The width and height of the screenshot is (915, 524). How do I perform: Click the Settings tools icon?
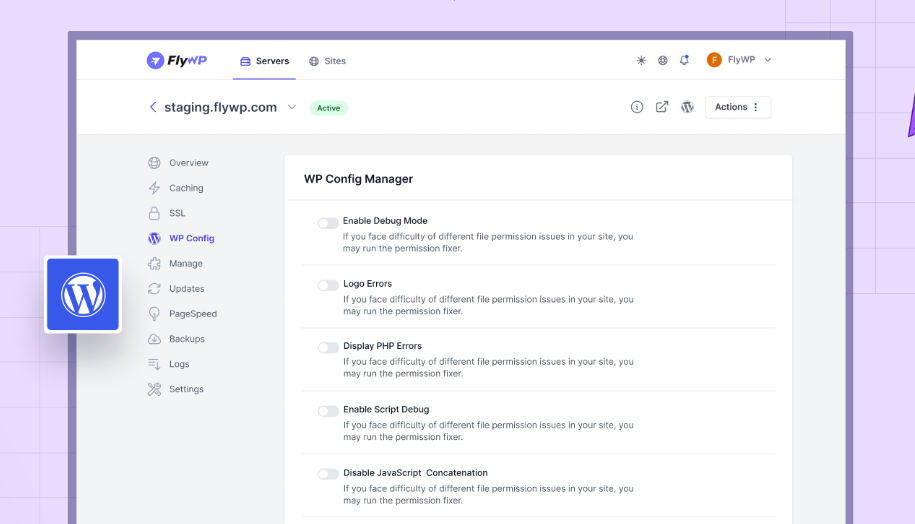click(154, 389)
